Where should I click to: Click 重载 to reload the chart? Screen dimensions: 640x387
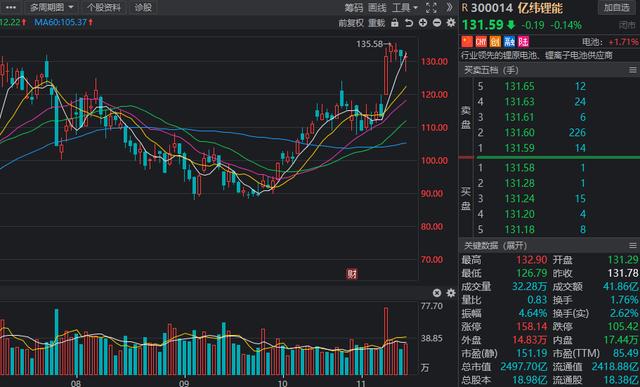click(376, 23)
